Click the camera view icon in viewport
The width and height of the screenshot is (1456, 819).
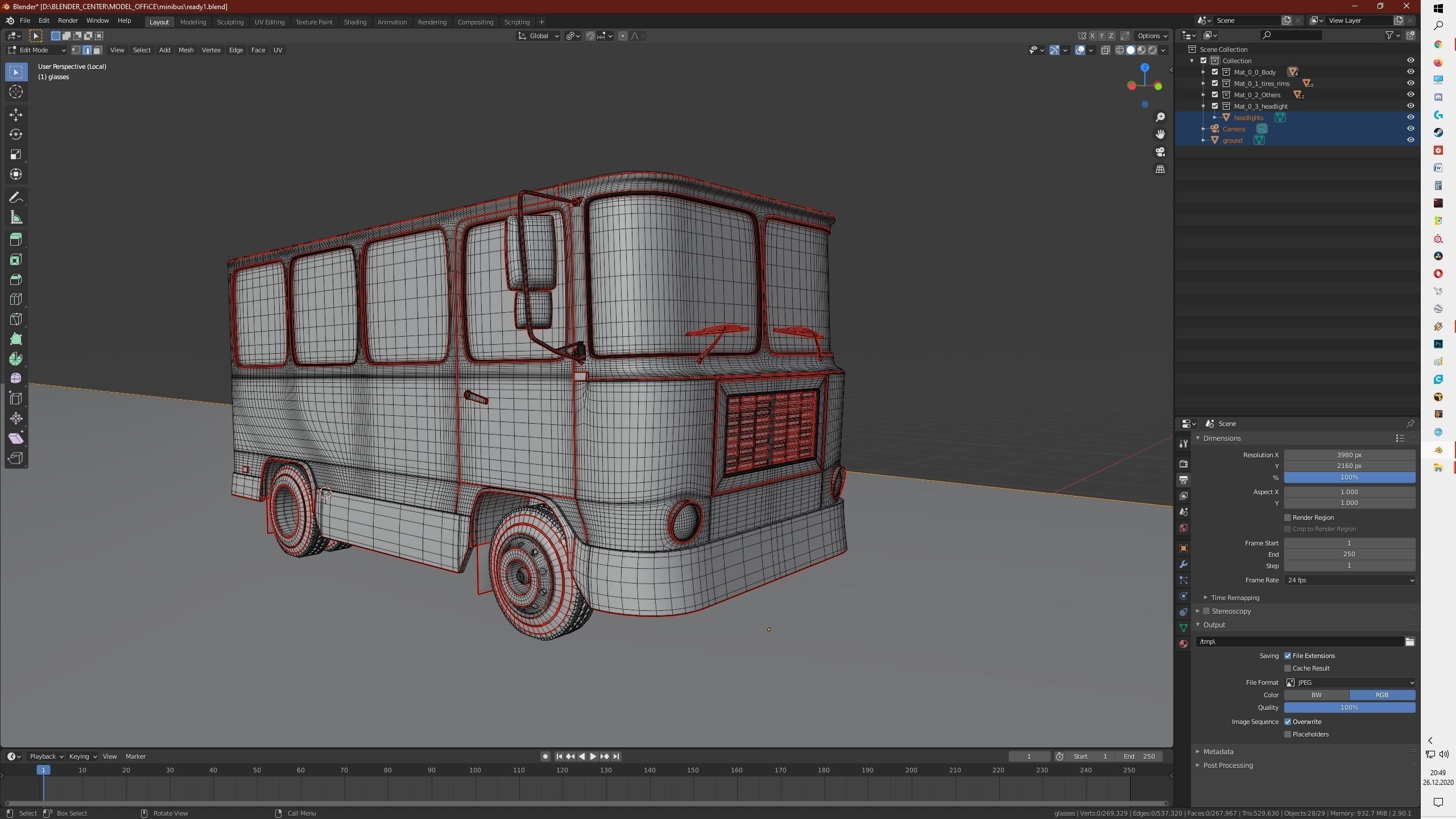[1160, 152]
